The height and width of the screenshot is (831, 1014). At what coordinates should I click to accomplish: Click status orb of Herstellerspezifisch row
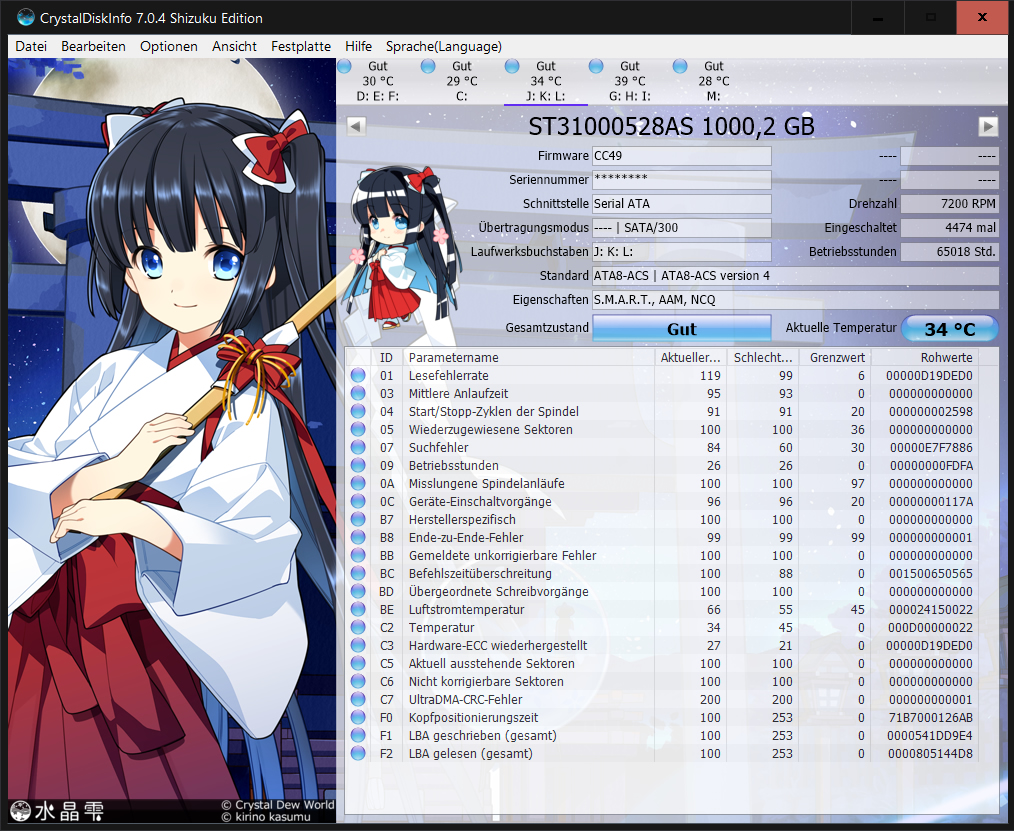point(358,519)
